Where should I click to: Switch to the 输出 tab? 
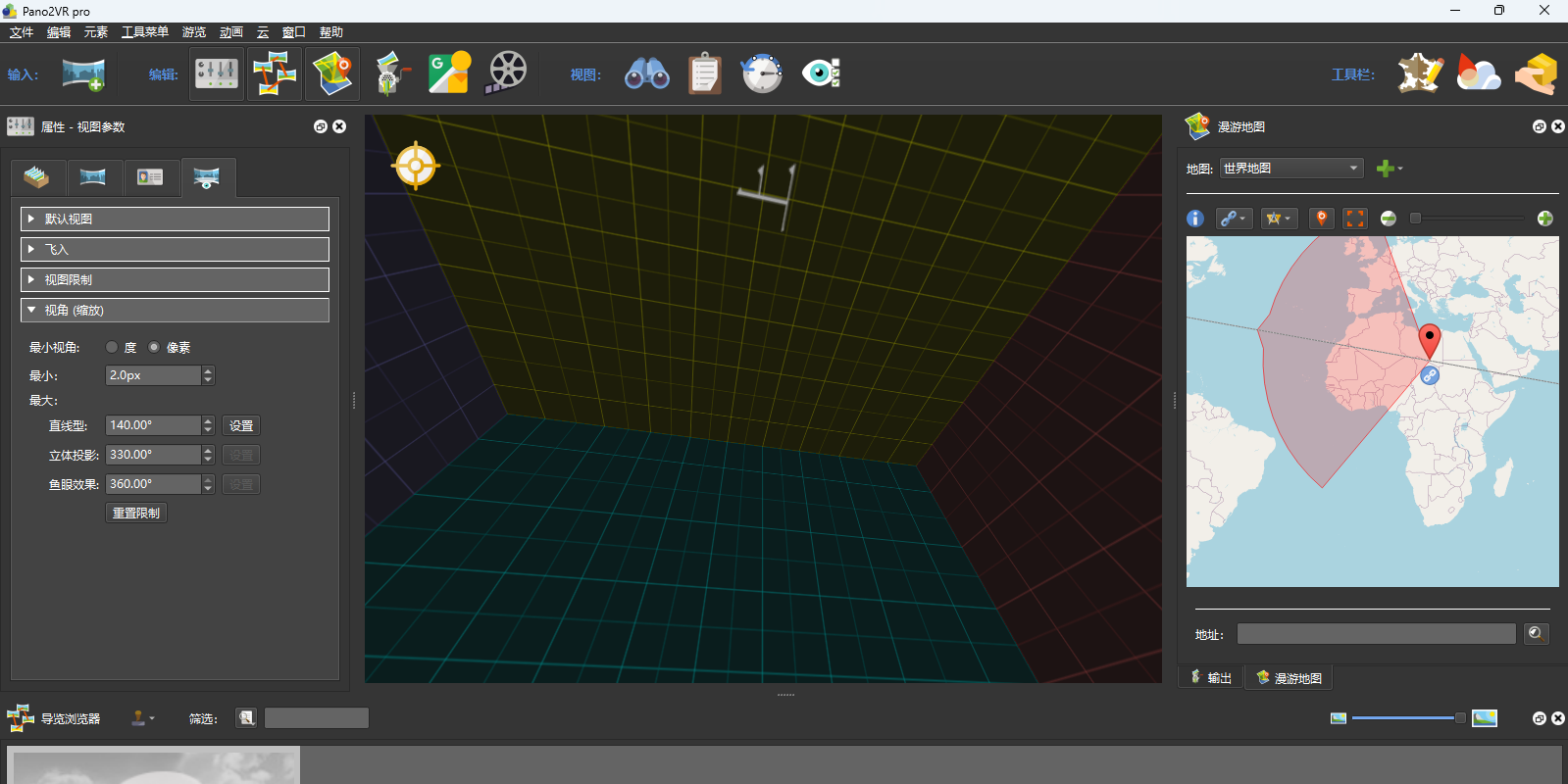(1211, 678)
